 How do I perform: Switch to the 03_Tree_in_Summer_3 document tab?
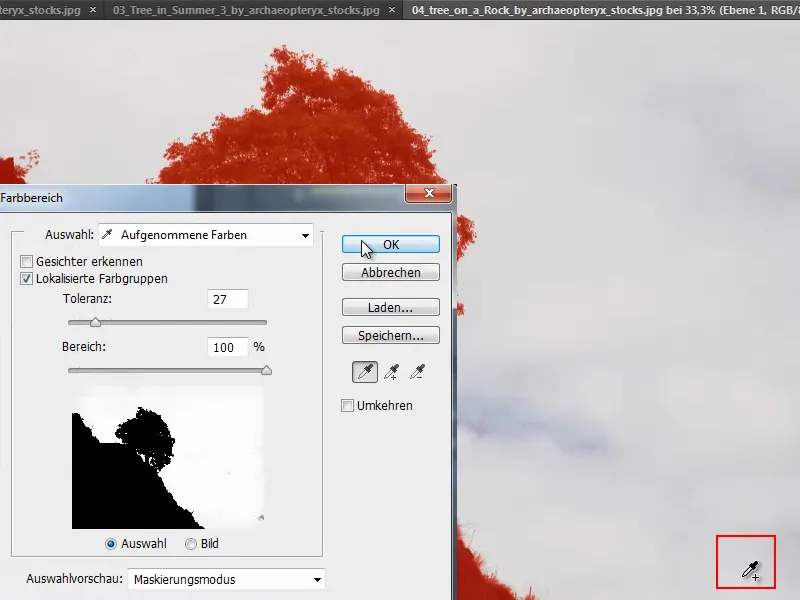[x=246, y=10]
